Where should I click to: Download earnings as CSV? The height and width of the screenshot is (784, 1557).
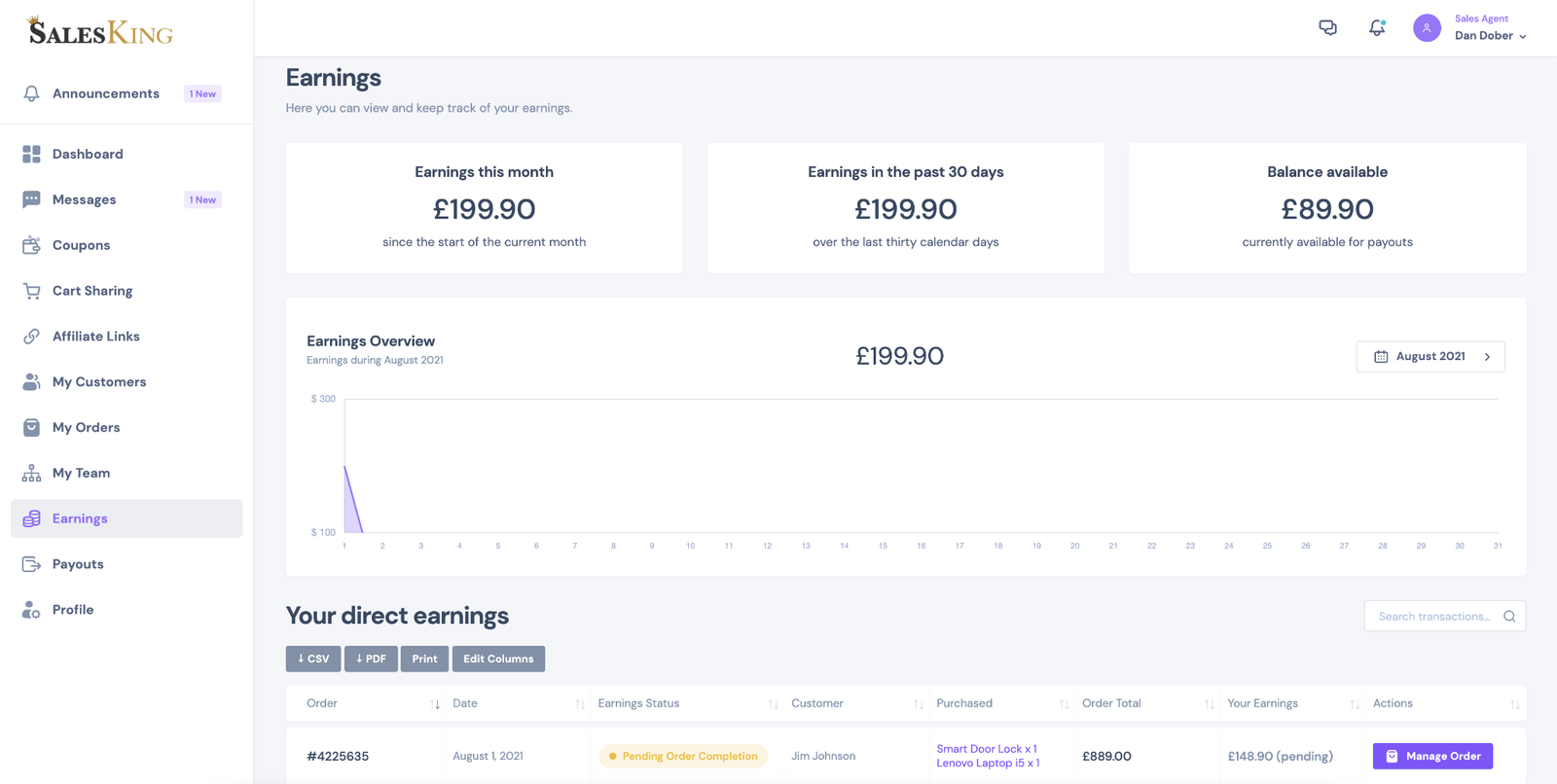pyautogui.click(x=313, y=659)
